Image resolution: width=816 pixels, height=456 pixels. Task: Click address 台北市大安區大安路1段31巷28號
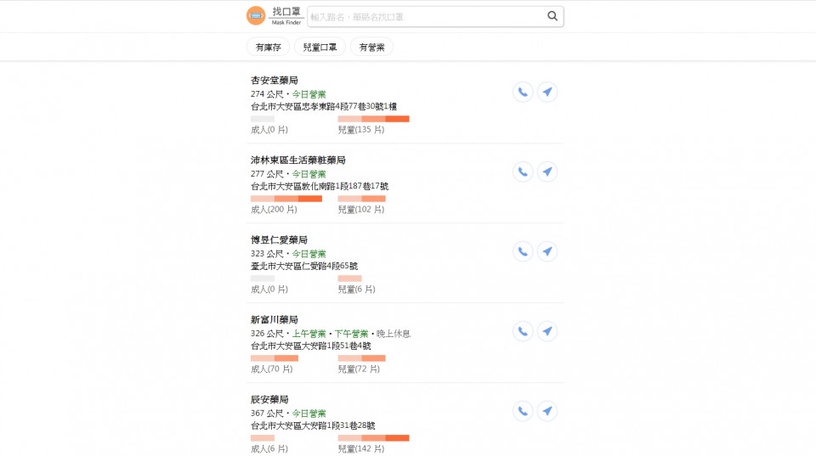click(x=313, y=425)
